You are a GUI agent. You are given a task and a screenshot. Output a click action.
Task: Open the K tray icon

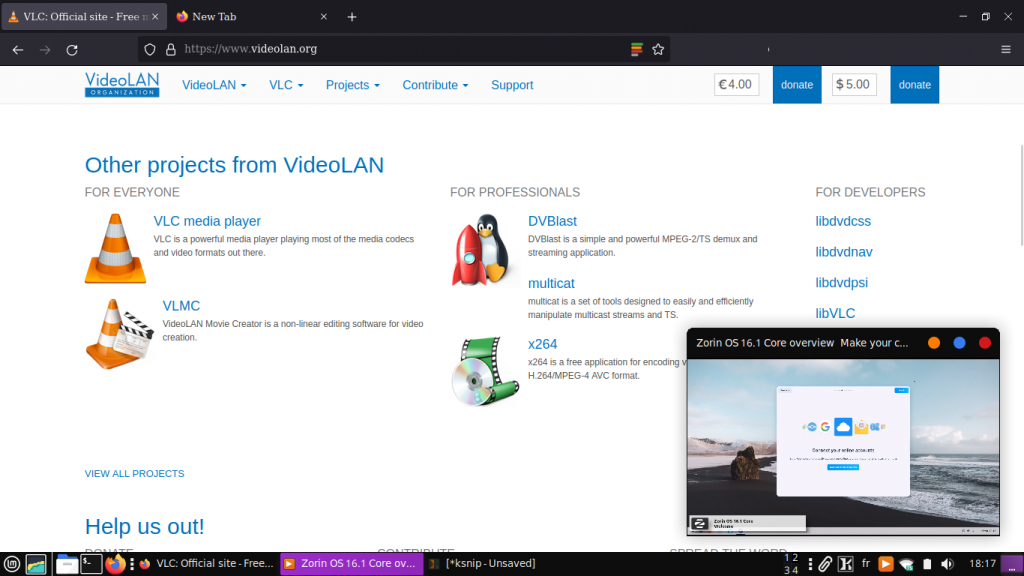[846, 564]
